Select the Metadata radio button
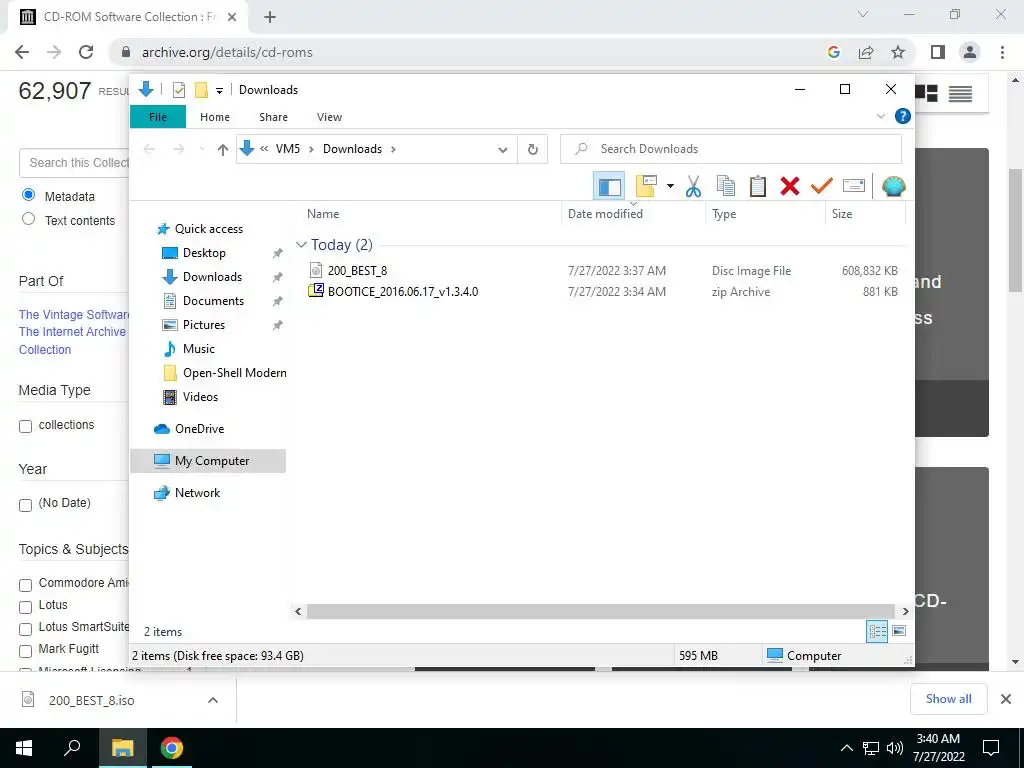 28,195
